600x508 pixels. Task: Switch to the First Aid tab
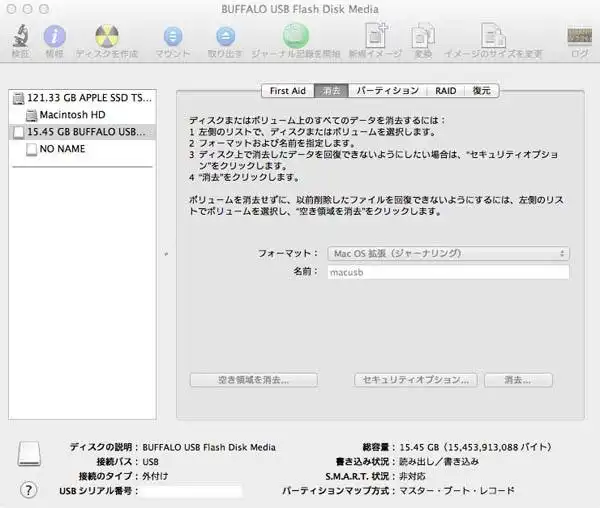click(287, 91)
